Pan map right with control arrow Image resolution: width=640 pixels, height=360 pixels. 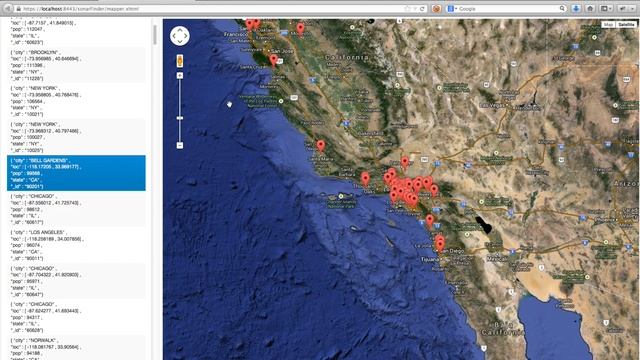coord(185,36)
